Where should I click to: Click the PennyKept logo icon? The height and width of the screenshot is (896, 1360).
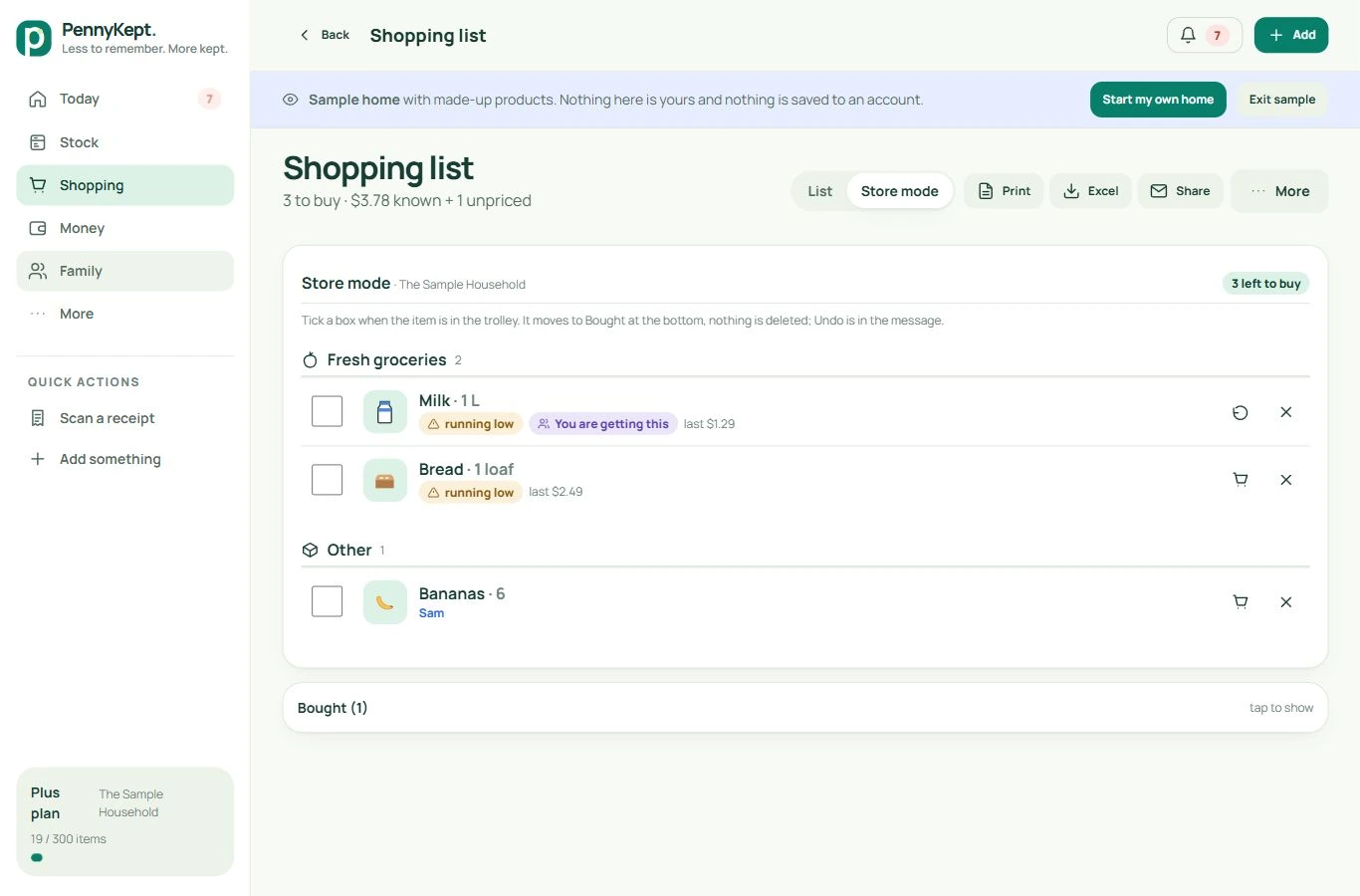(x=34, y=39)
